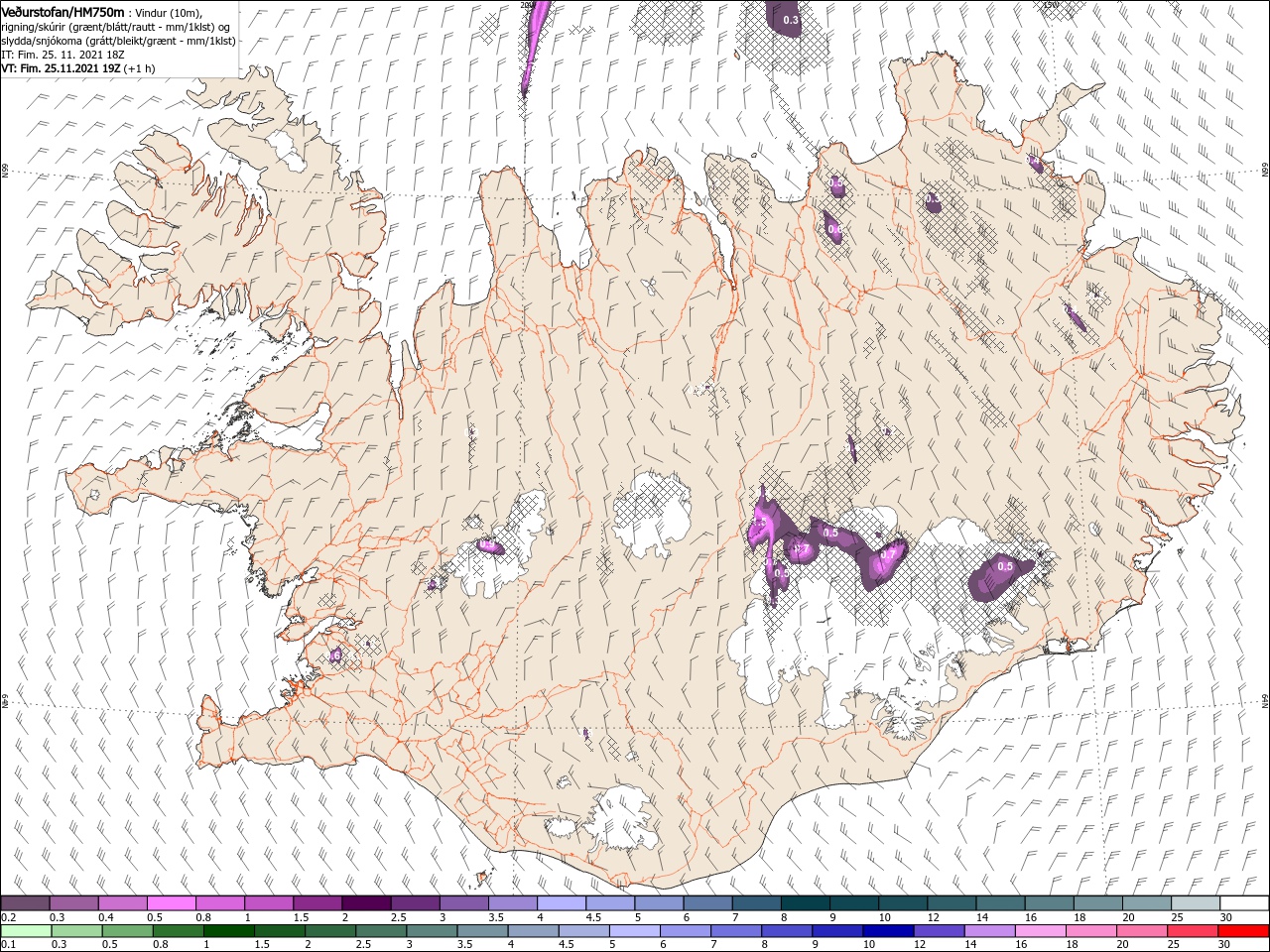Click the 0.3 label on the purple blob offshore north
The image size is (1270, 952).
(x=791, y=20)
